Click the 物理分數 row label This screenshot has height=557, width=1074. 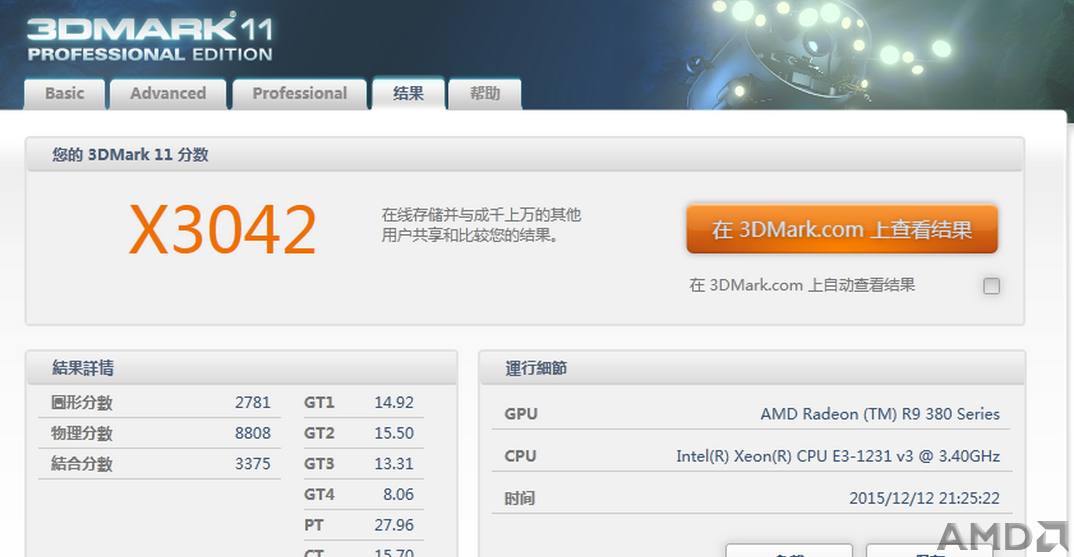82,433
